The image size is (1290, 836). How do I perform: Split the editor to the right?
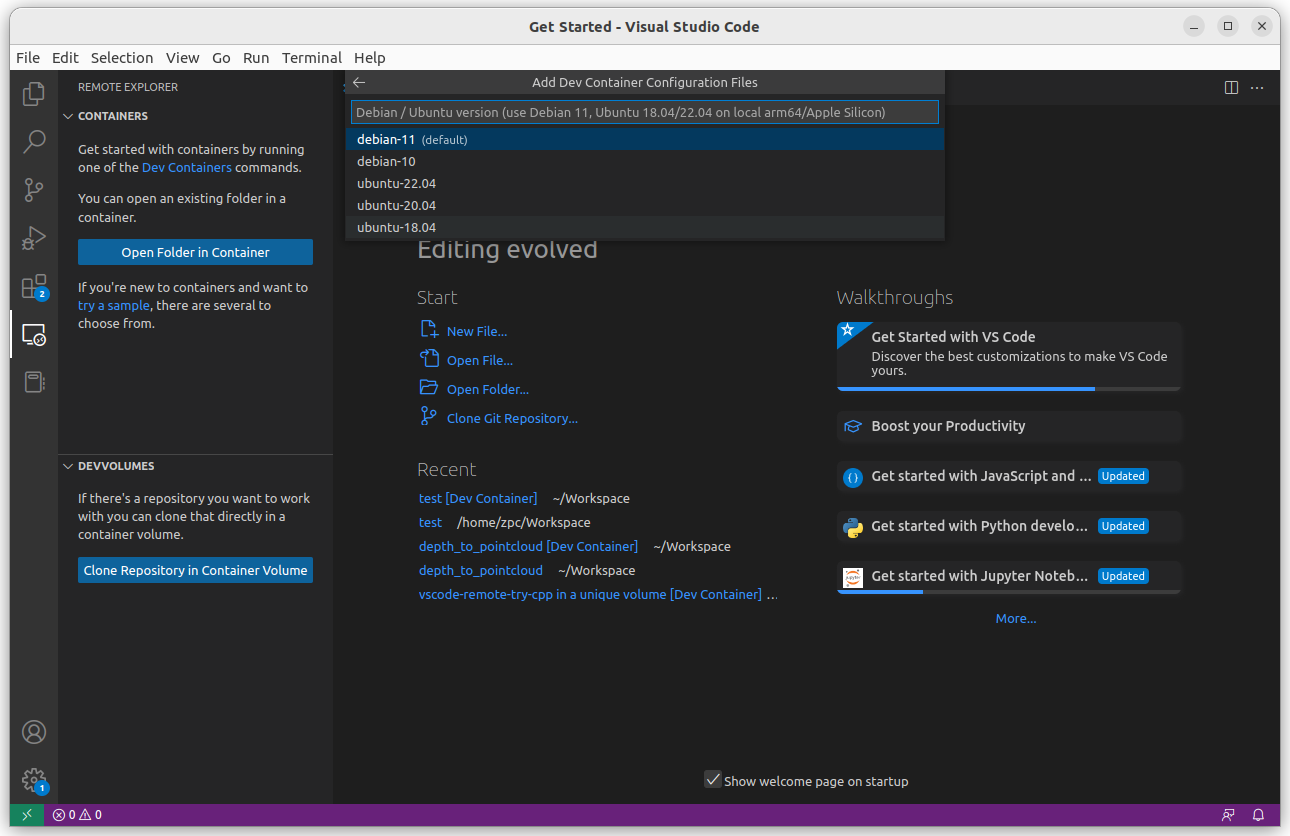point(1231,88)
